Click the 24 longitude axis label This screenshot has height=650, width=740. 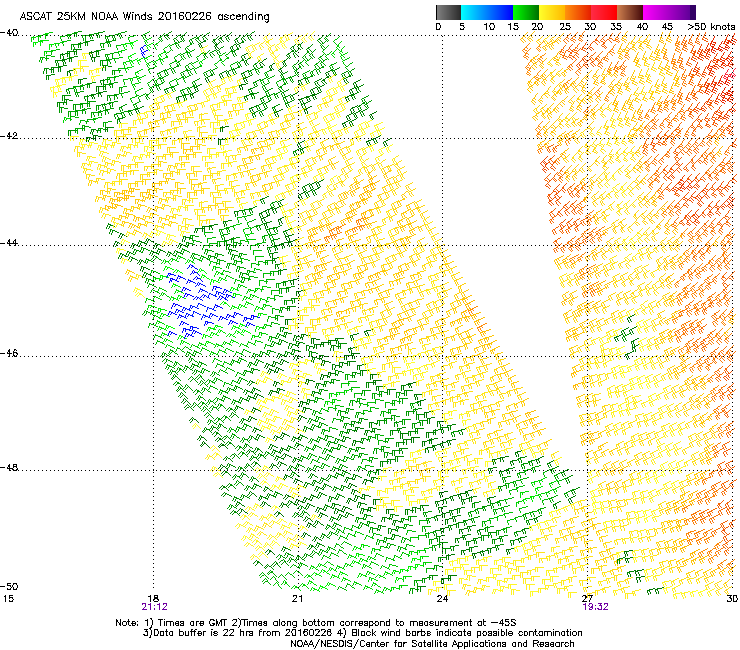pos(442,599)
